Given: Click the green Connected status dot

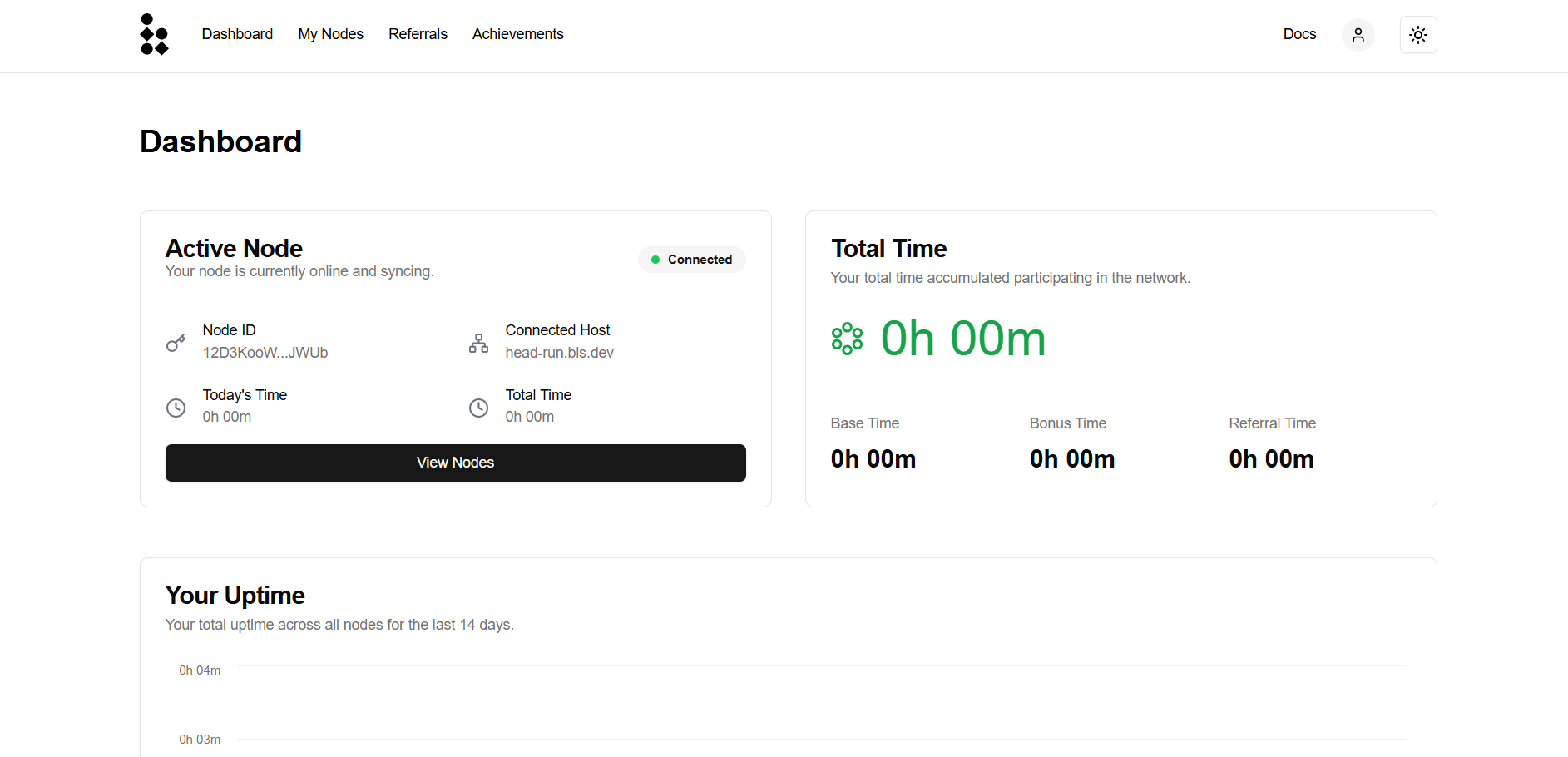Looking at the screenshot, I should (x=655, y=260).
